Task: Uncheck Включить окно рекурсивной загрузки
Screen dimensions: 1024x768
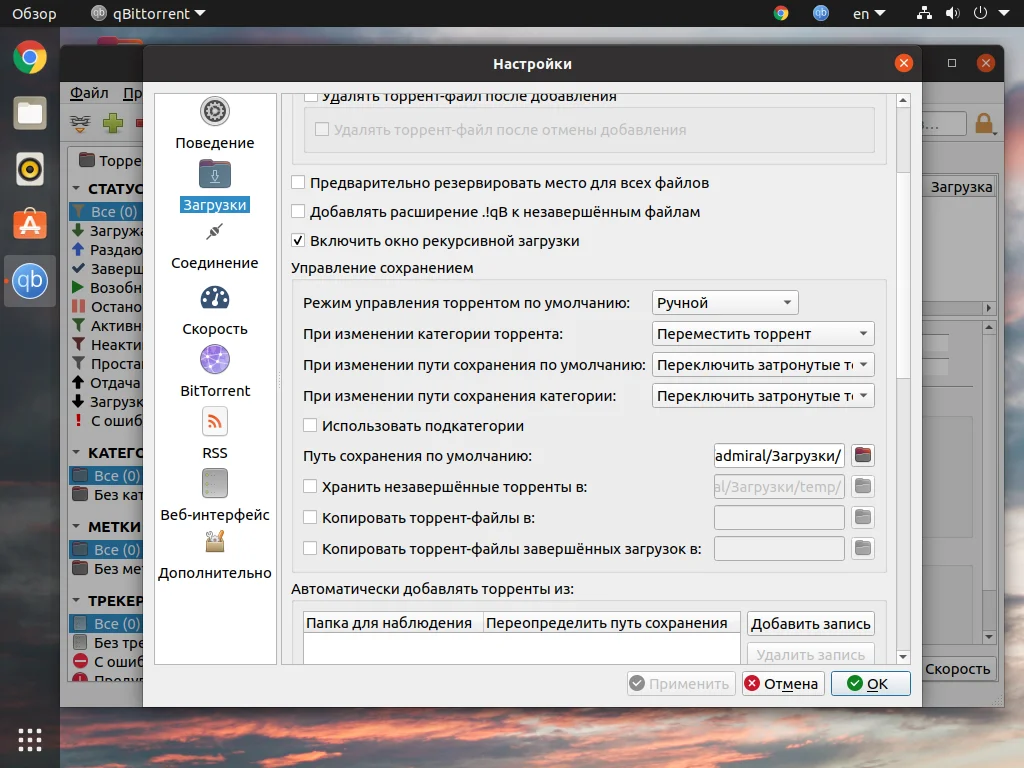Action: tap(298, 241)
